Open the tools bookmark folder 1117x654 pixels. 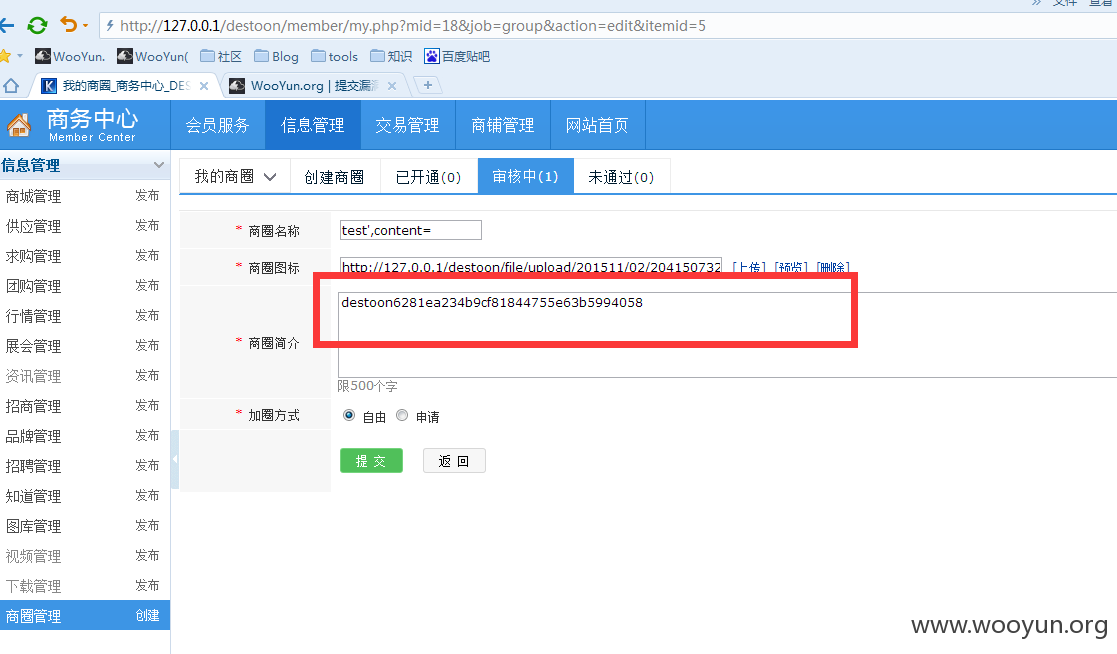click(x=334, y=56)
